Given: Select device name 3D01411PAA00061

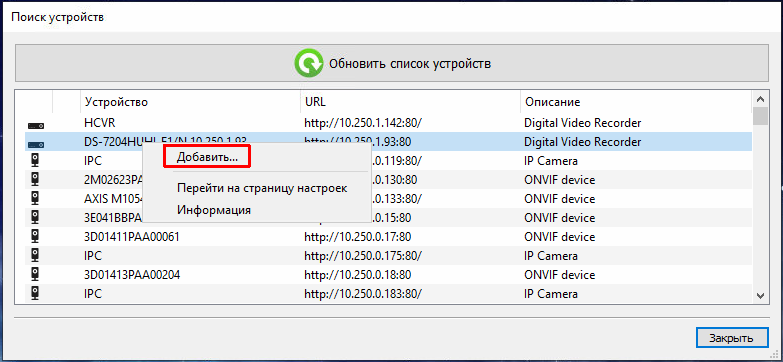Looking at the screenshot, I should 132,237.
